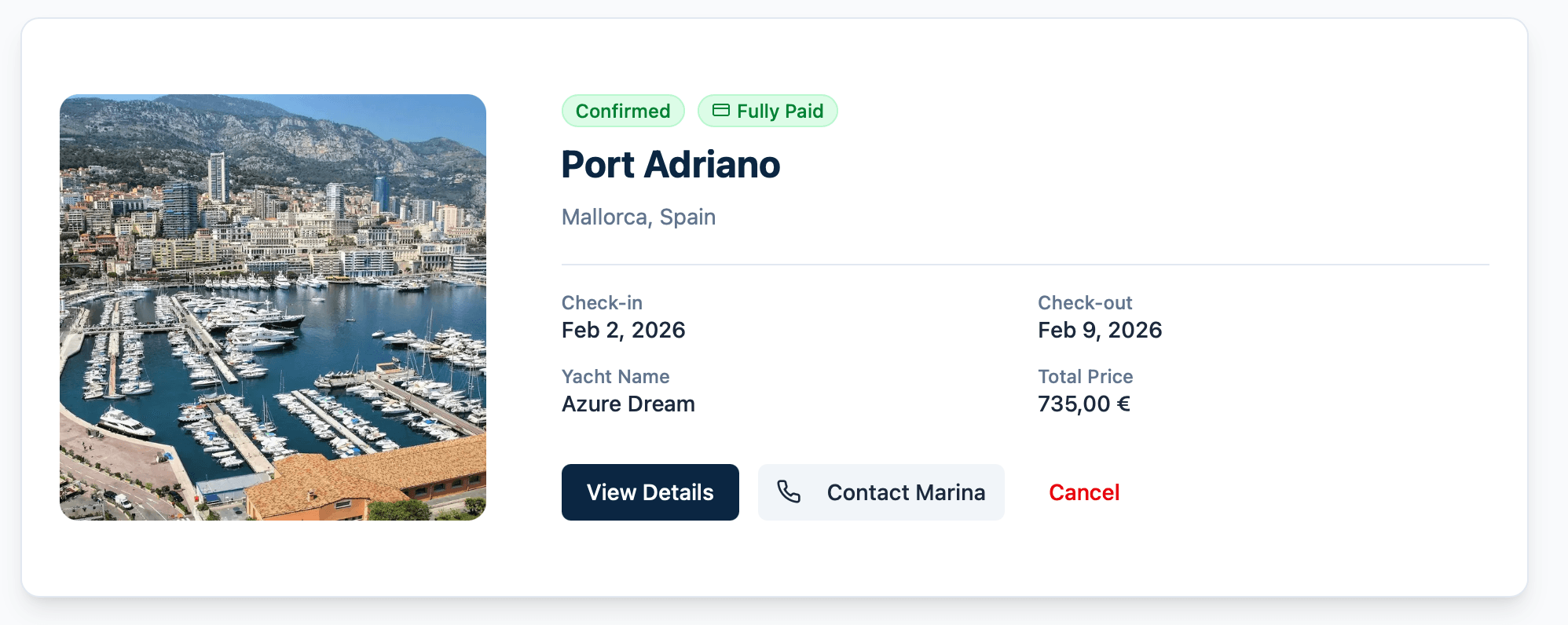Click the credit card icon in Fully Paid badge

720,111
